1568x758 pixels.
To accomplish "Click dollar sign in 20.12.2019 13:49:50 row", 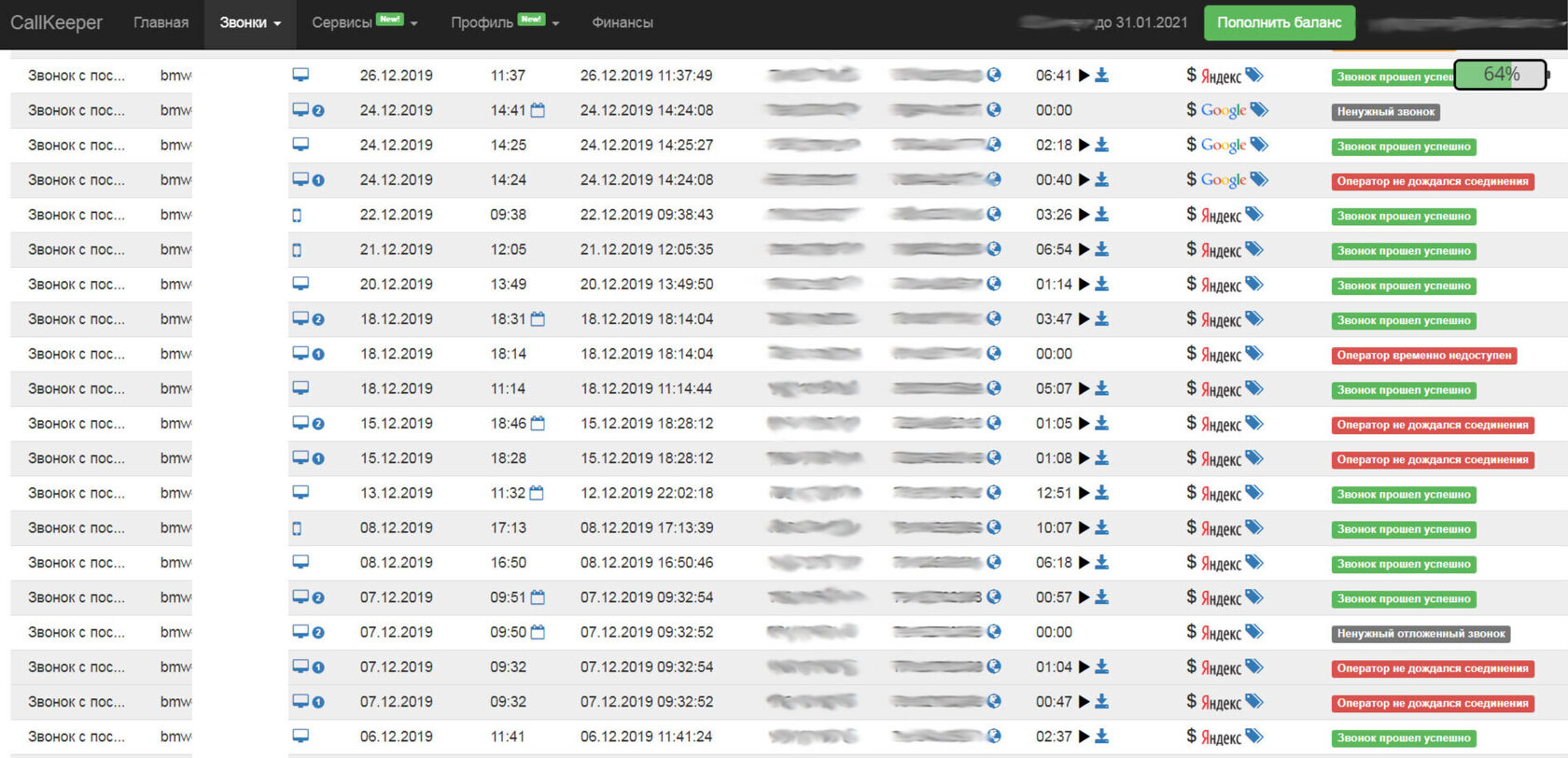I will [x=1191, y=284].
